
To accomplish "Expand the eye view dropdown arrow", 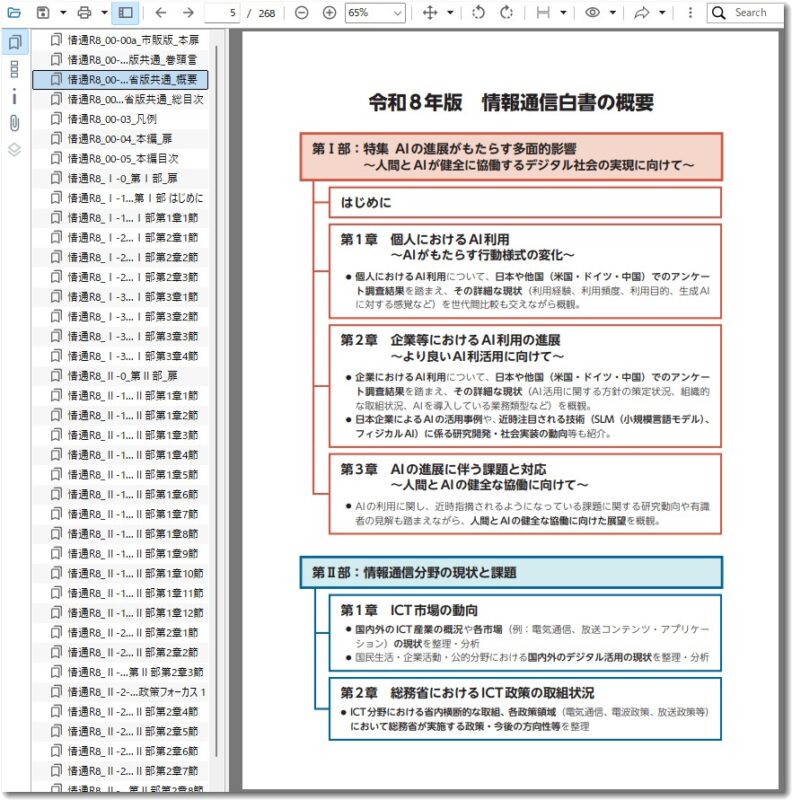I will (x=613, y=13).
